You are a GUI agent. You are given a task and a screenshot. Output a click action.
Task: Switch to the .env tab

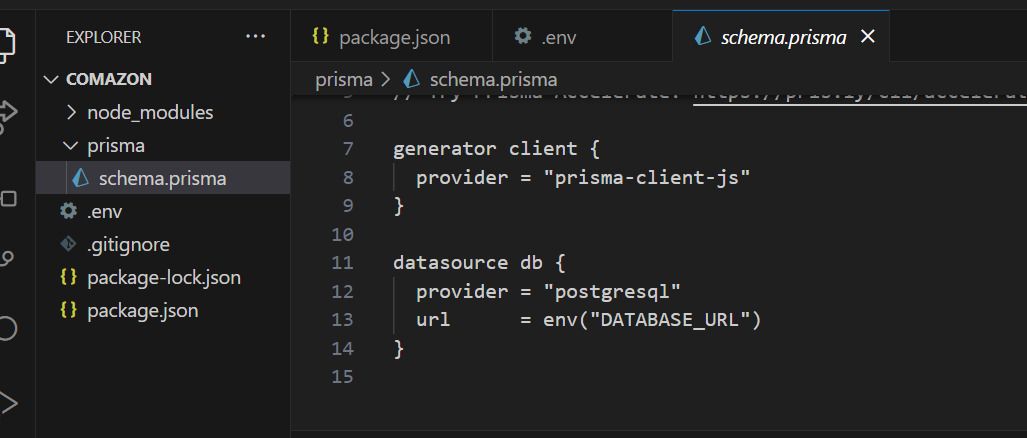pyautogui.click(x=559, y=38)
